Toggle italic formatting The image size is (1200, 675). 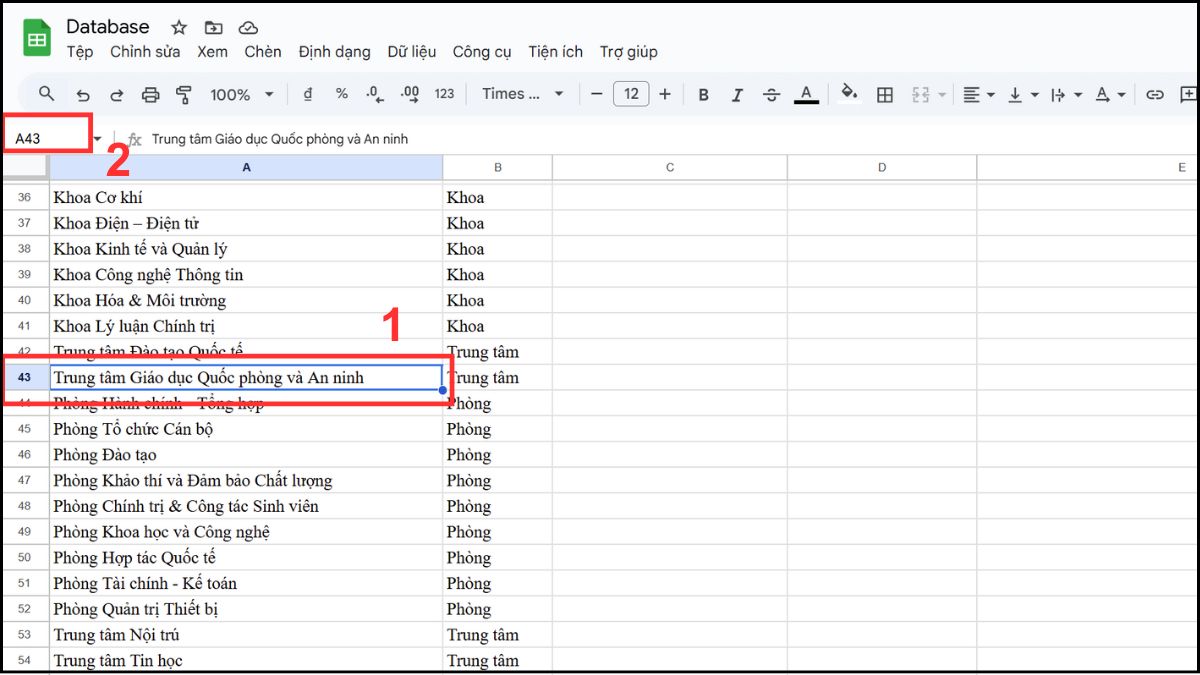click(x=737, y=94)
